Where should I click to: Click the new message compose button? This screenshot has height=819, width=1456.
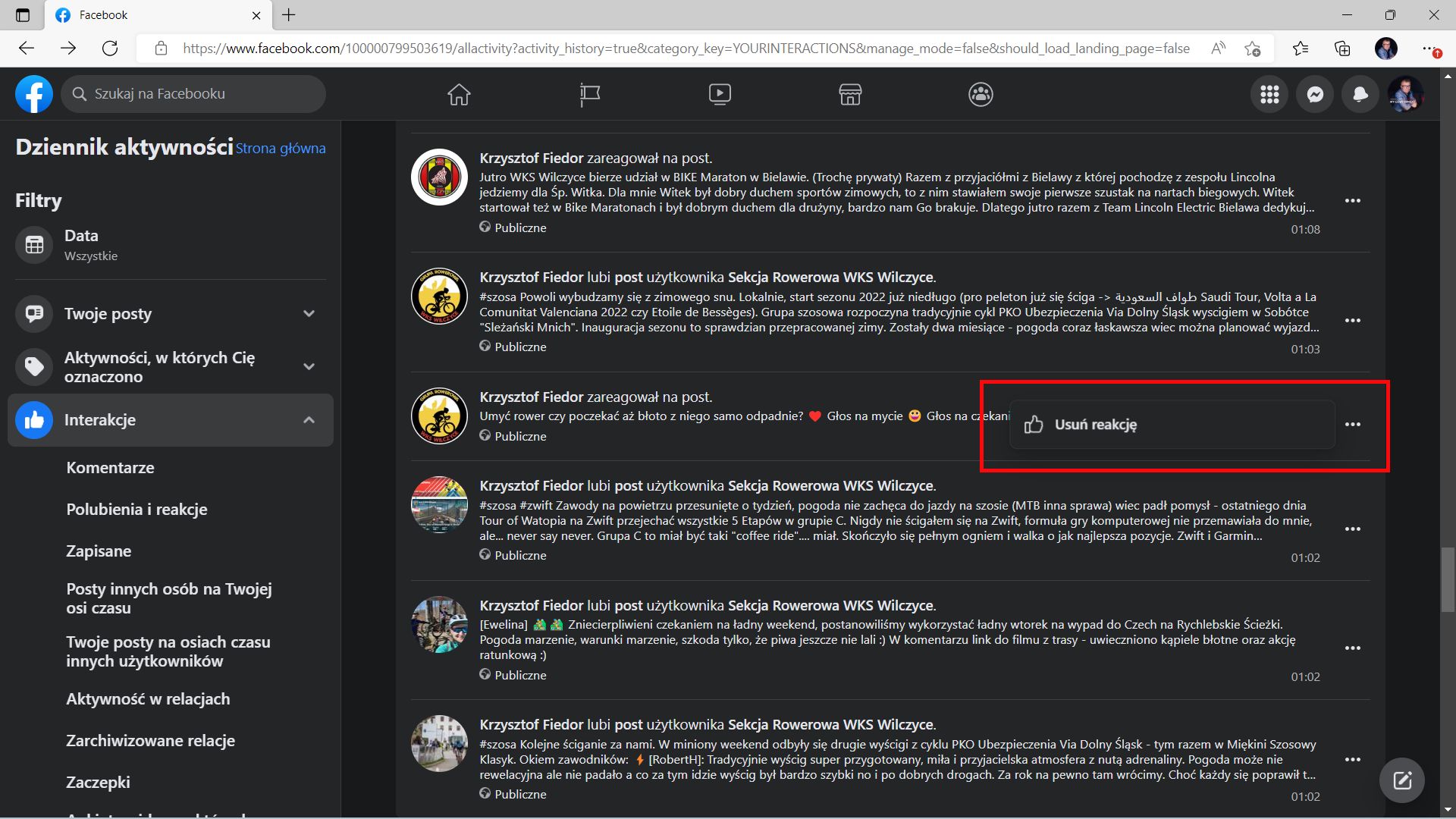[x=1401, y=780]
